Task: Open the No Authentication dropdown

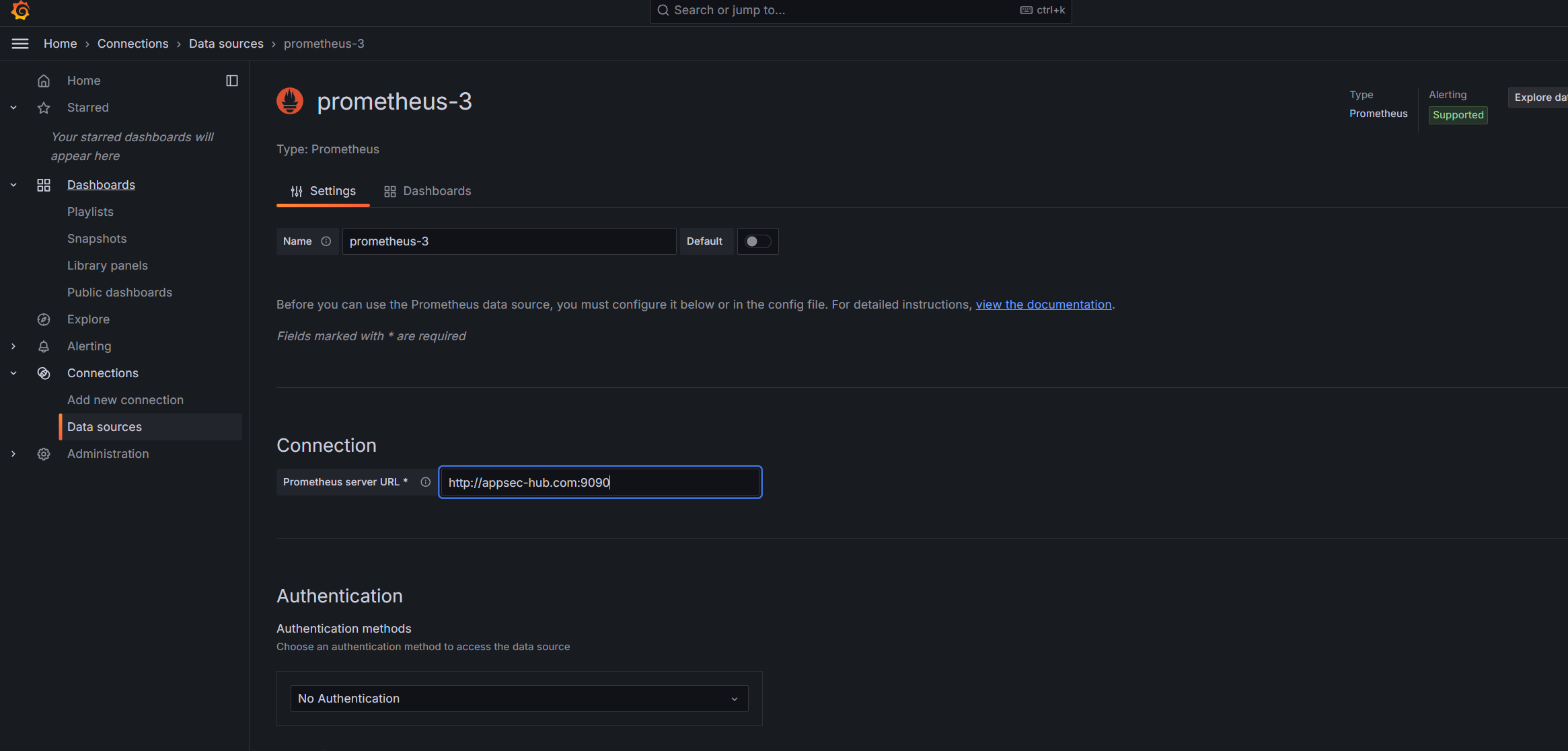Action: pyautogui.click(x=519, y=699)
